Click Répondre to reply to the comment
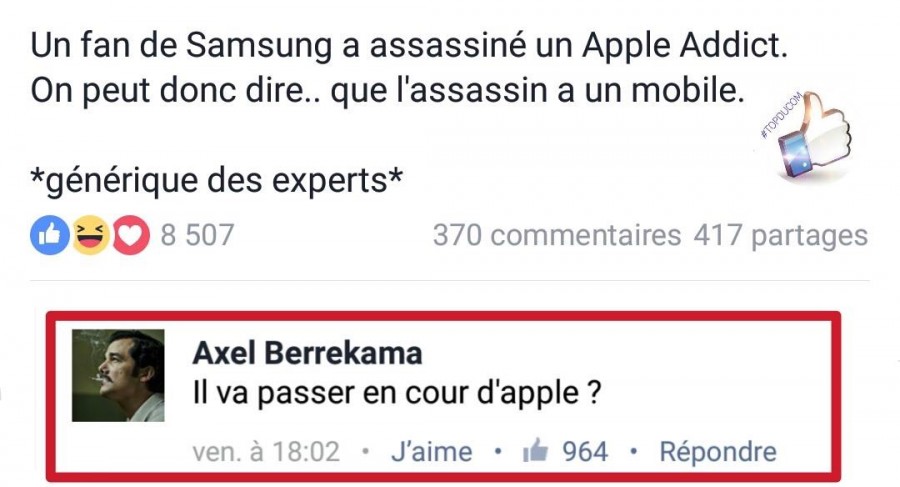Screen dimensions: 900x487 [718, 451]
